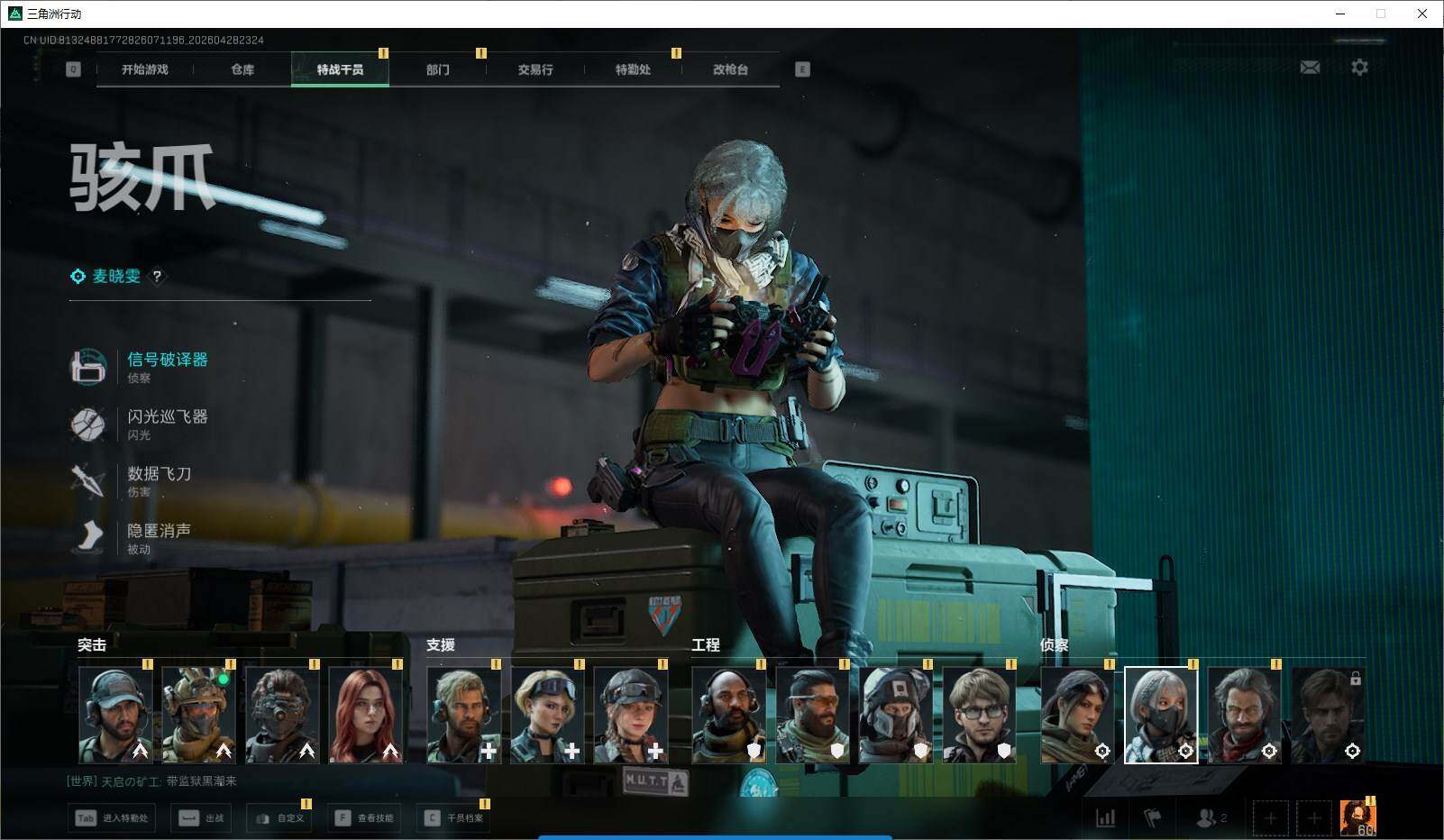1444x840 pixels.
Task: Click the question mark beside 麦晓雯
Action: point(157,277)
